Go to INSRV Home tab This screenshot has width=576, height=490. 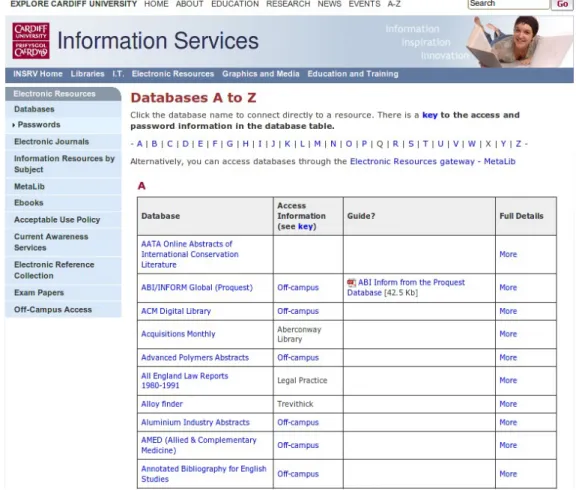[x=38, y=74]
